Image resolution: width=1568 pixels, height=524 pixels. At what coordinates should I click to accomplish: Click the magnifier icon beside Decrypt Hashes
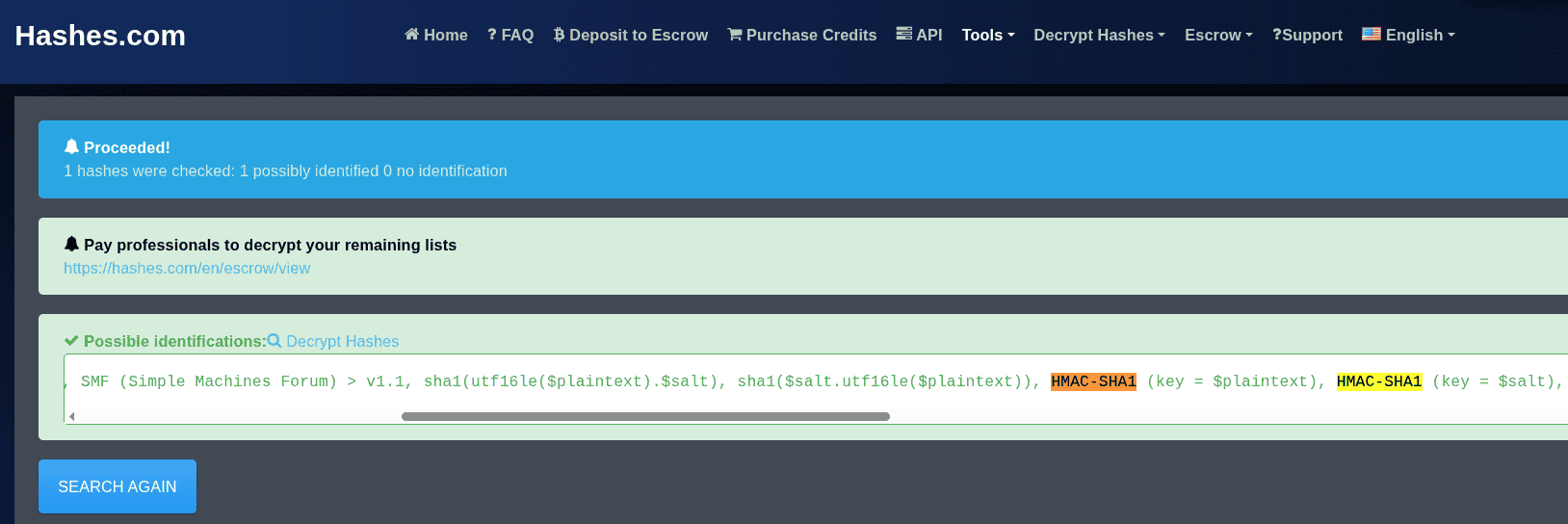[x=274, y=341]
